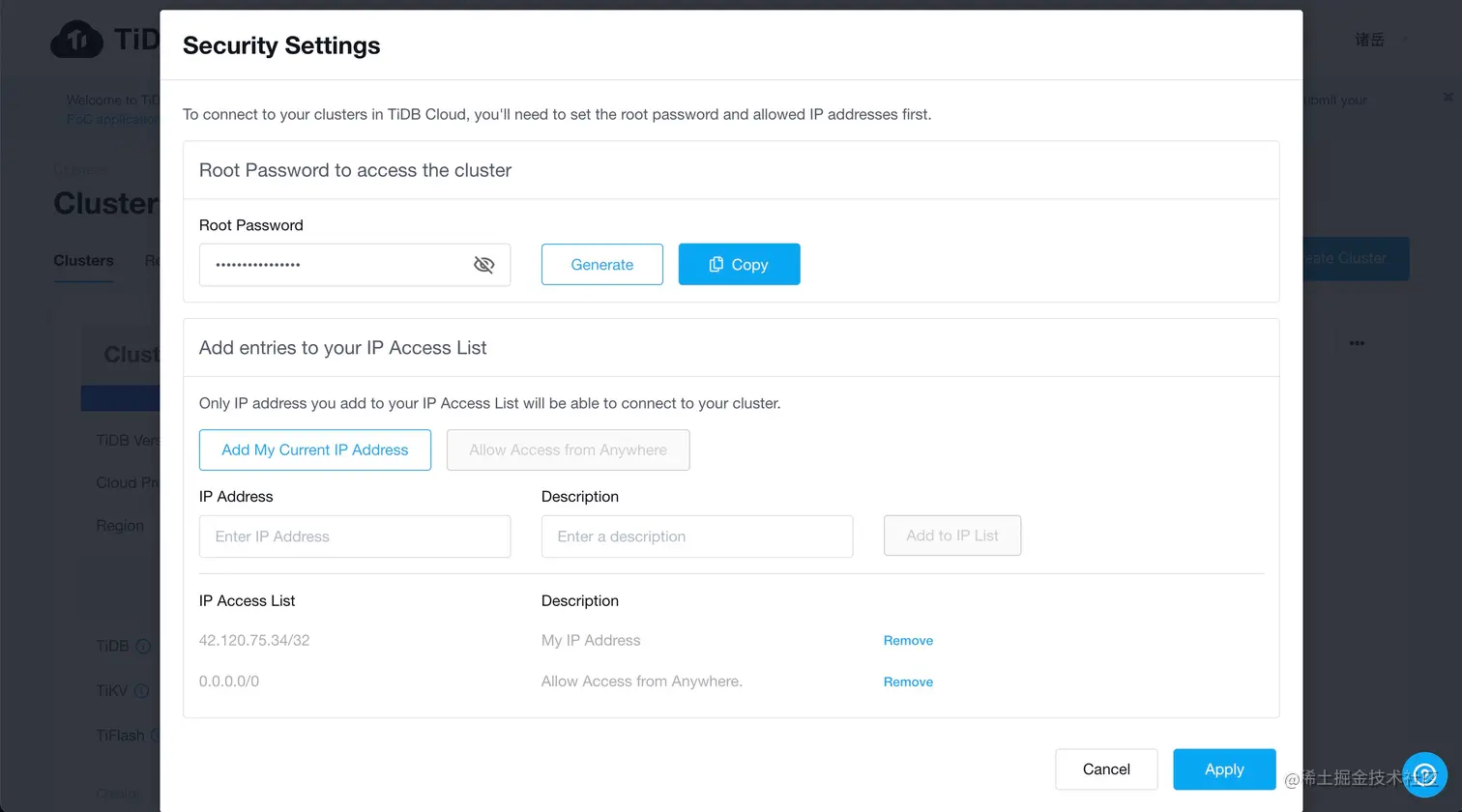Cancel the Security Settings dialog

tap(1106, 769)
